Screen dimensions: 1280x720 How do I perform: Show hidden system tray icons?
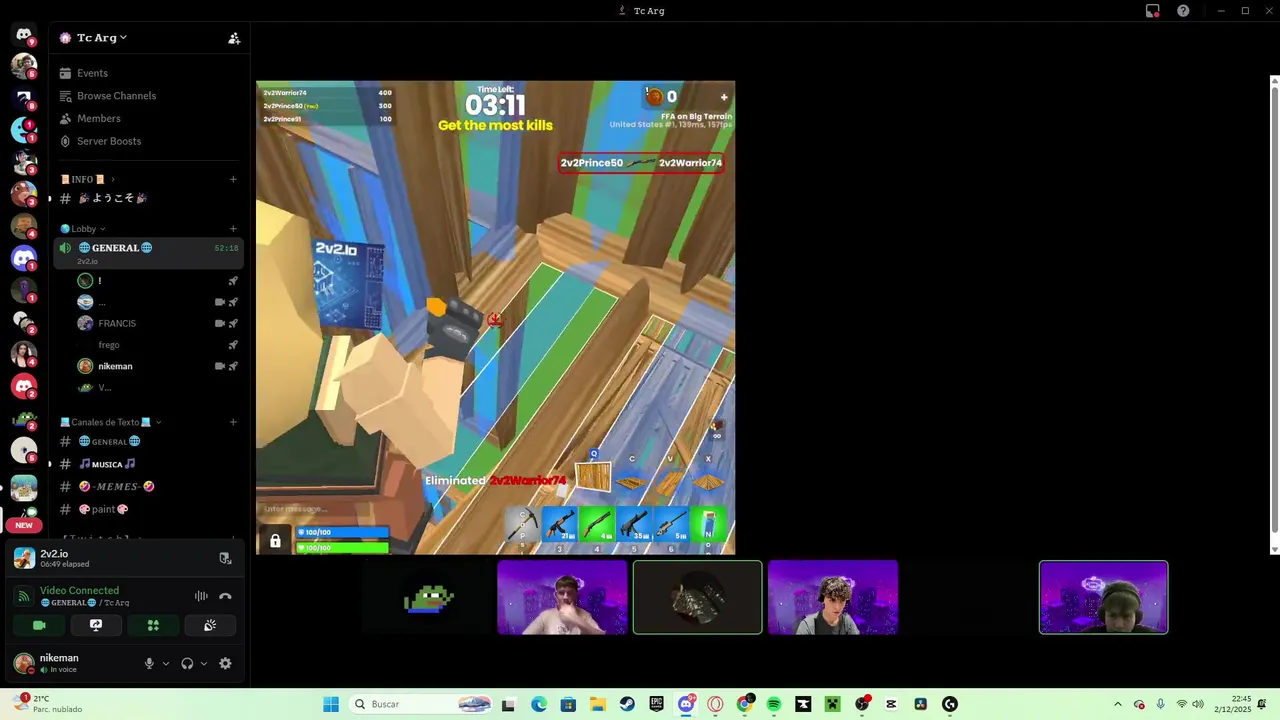1118,704
